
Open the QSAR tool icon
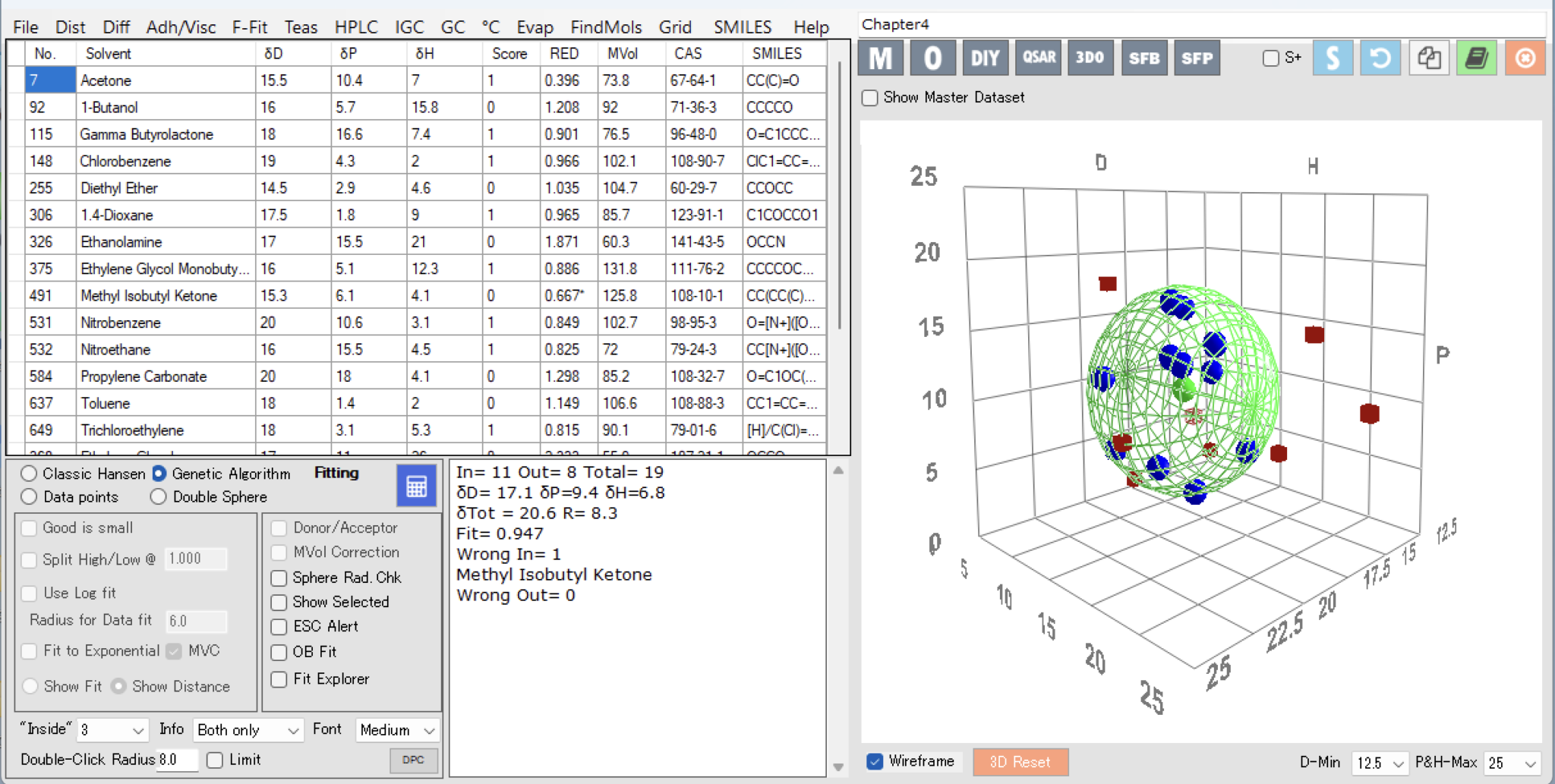tap(1038, 58)
